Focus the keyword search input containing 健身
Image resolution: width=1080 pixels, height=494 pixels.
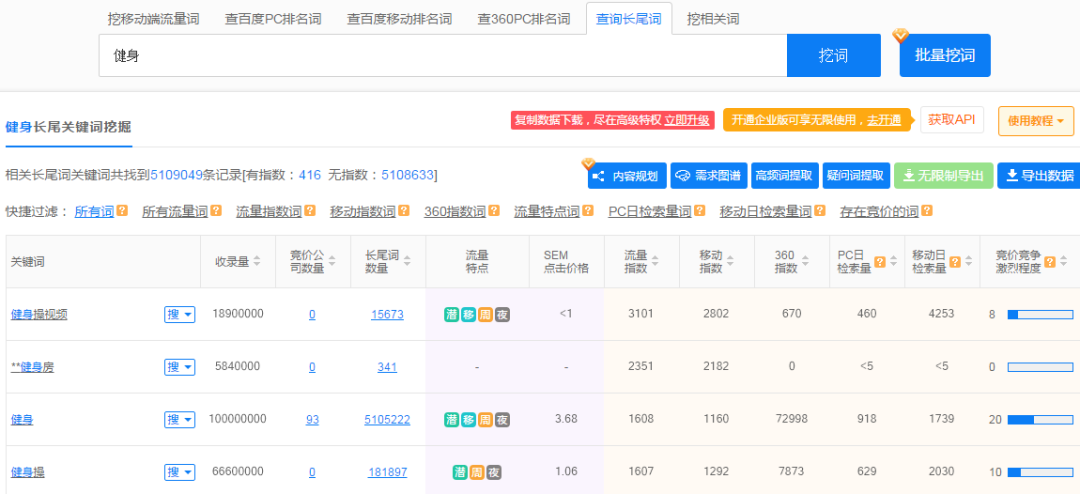pyautogui.click(x=443, y=56)
